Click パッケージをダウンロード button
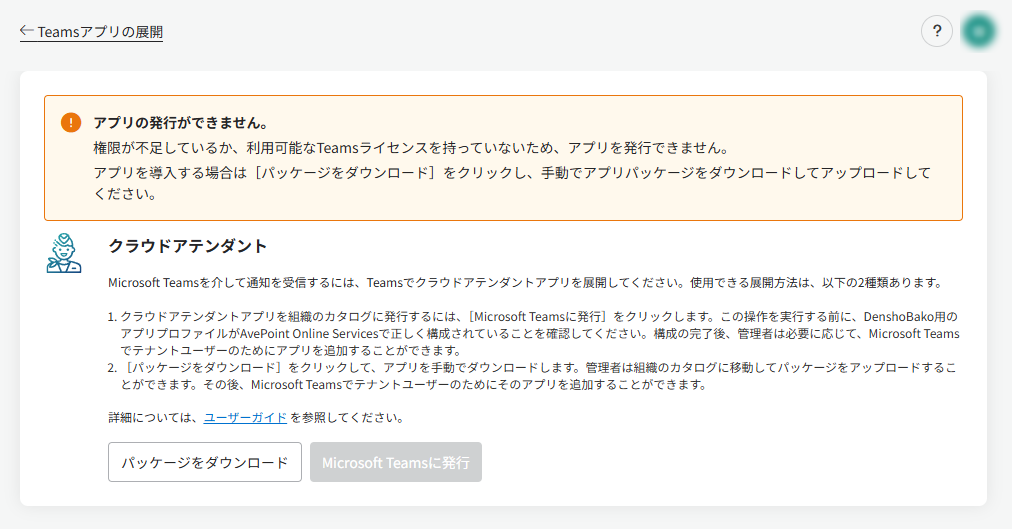The width and height of the screenshot is (1012, 529). point(205,462)
